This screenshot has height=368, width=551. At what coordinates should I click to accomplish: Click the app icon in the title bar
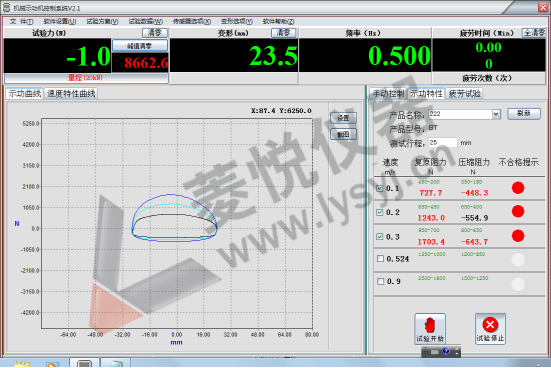pyautogui.click(x=6, y=7)
